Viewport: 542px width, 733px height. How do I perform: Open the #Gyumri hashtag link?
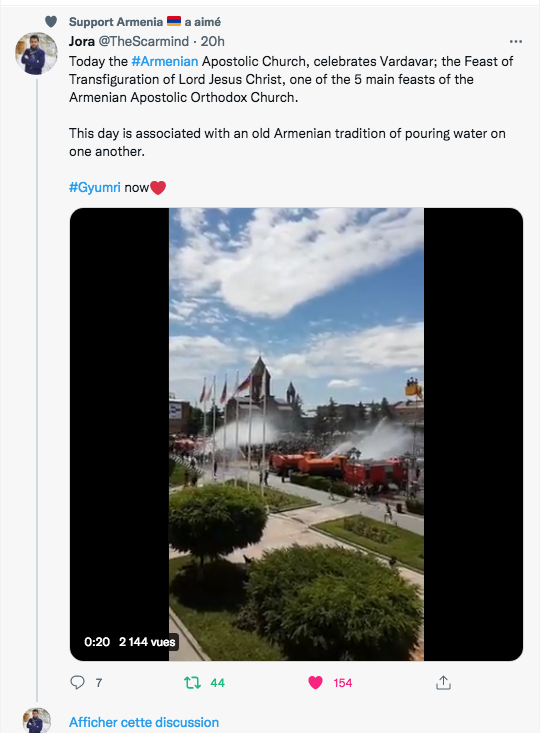pos(95,187)
